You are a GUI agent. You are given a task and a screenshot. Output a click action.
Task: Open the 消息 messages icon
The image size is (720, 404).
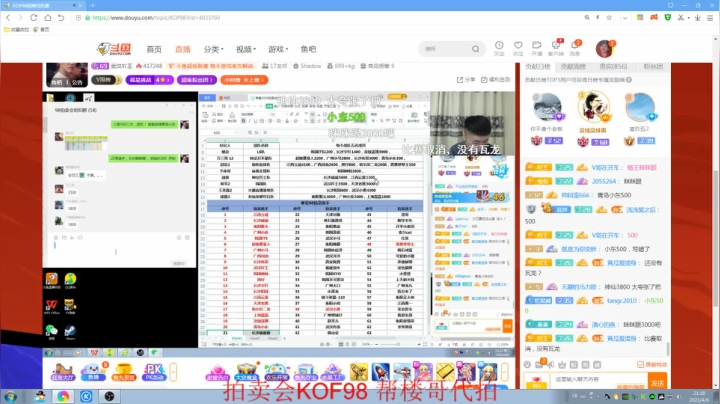[574, 48]
